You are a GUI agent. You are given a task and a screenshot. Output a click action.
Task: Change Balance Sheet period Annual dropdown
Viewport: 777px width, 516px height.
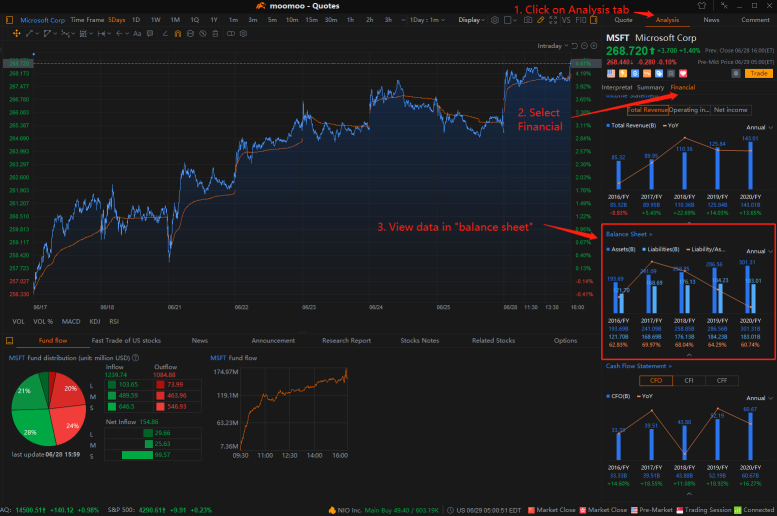click(x=759, y=251)
